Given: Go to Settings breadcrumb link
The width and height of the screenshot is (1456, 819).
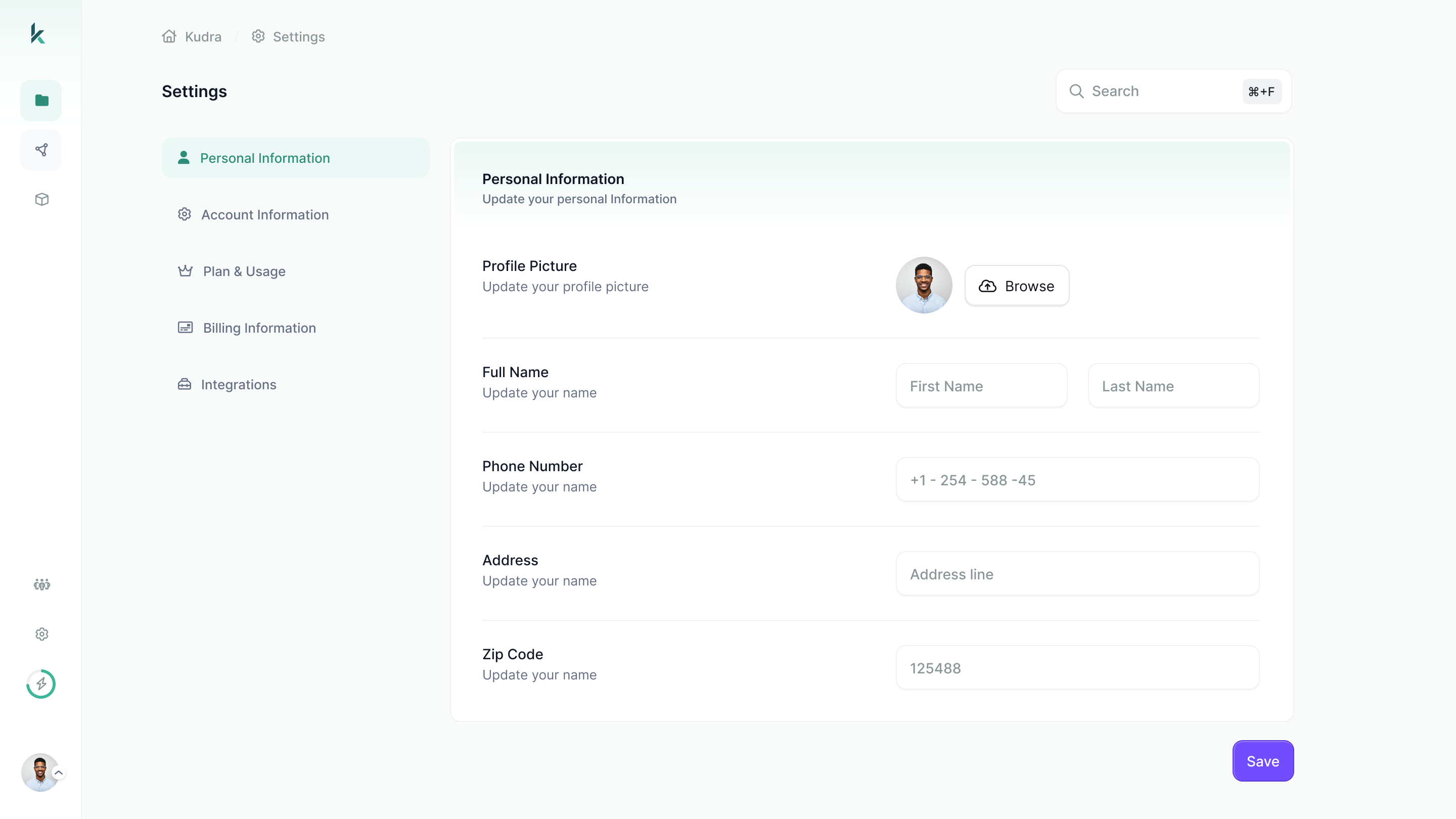Looking at the screenshot, I should [298, 37].
